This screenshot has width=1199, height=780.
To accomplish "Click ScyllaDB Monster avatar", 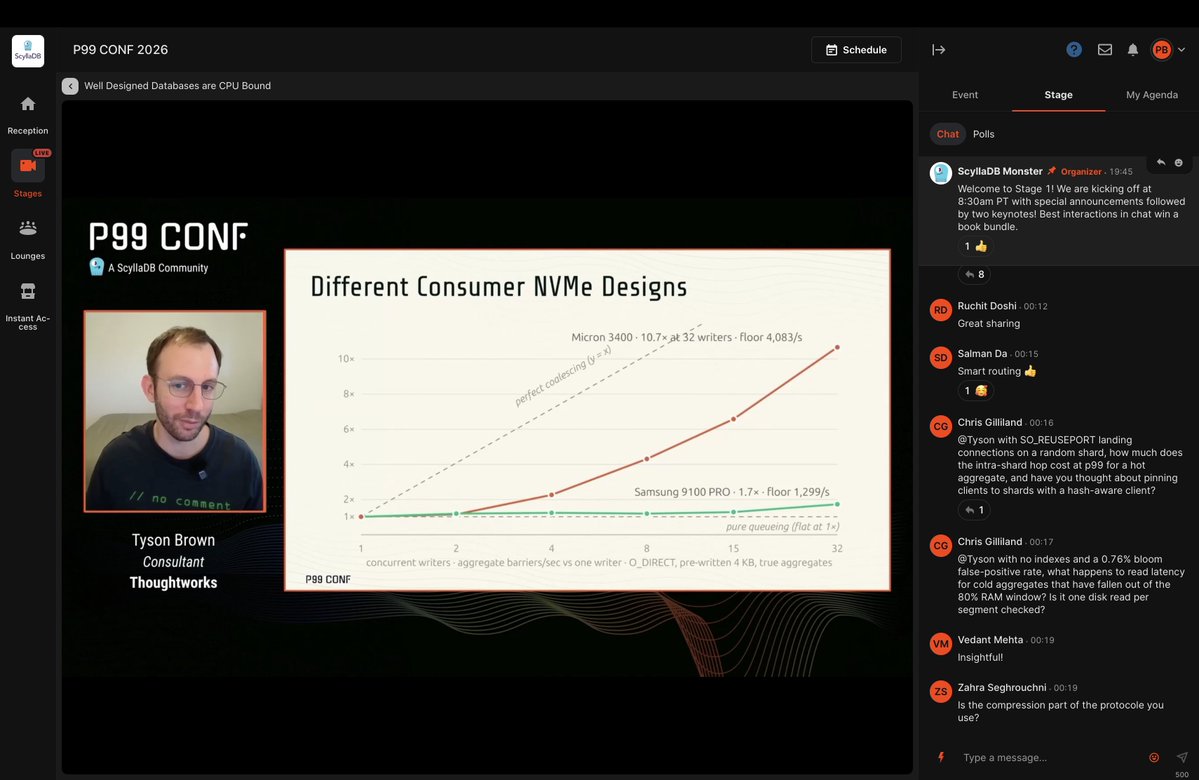I will (x=941, y=174).
